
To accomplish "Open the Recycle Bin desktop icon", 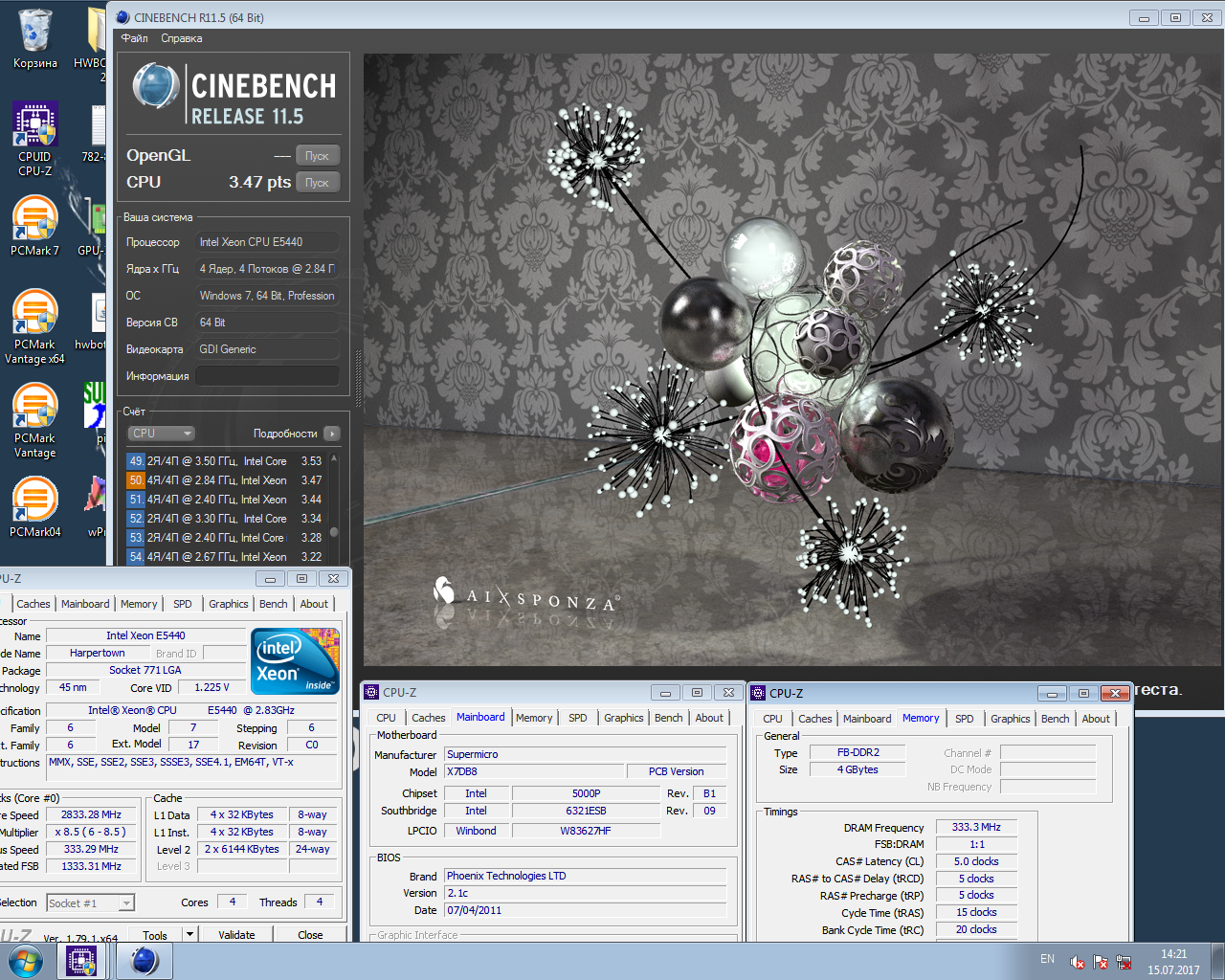I will tap(35, 39).
